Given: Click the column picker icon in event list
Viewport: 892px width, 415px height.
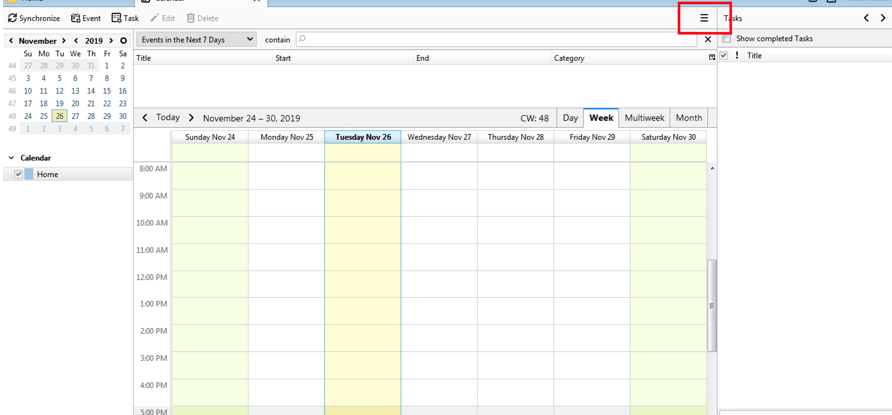Looking at the screenshot, I should pyautogui.click(x=712, y=58).
